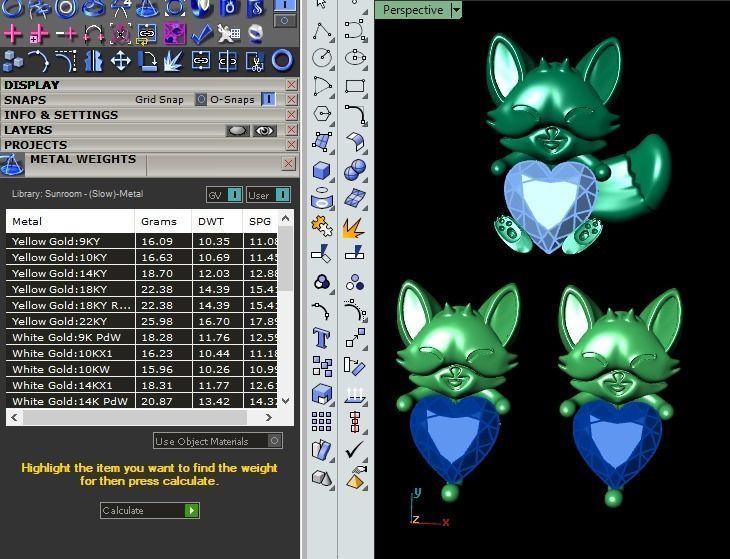This screenshot has height=559, width=730.
Task: Select the Circle tool
Action: click(x=322, y=58)
